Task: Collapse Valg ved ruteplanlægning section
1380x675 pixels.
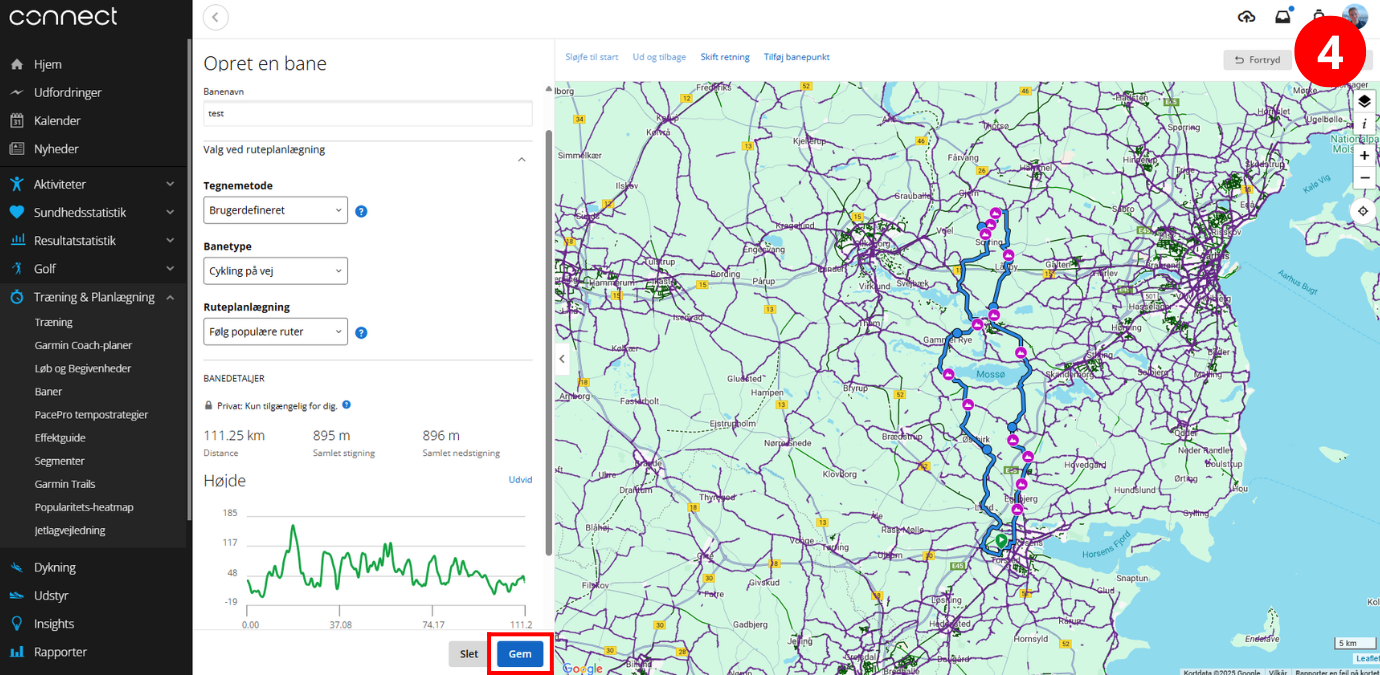Action: pos(521,159)
